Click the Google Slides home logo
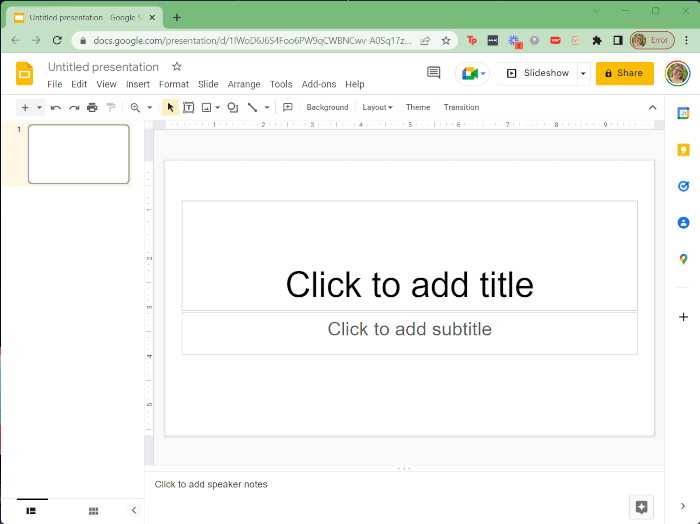 [x=25, y=73]
